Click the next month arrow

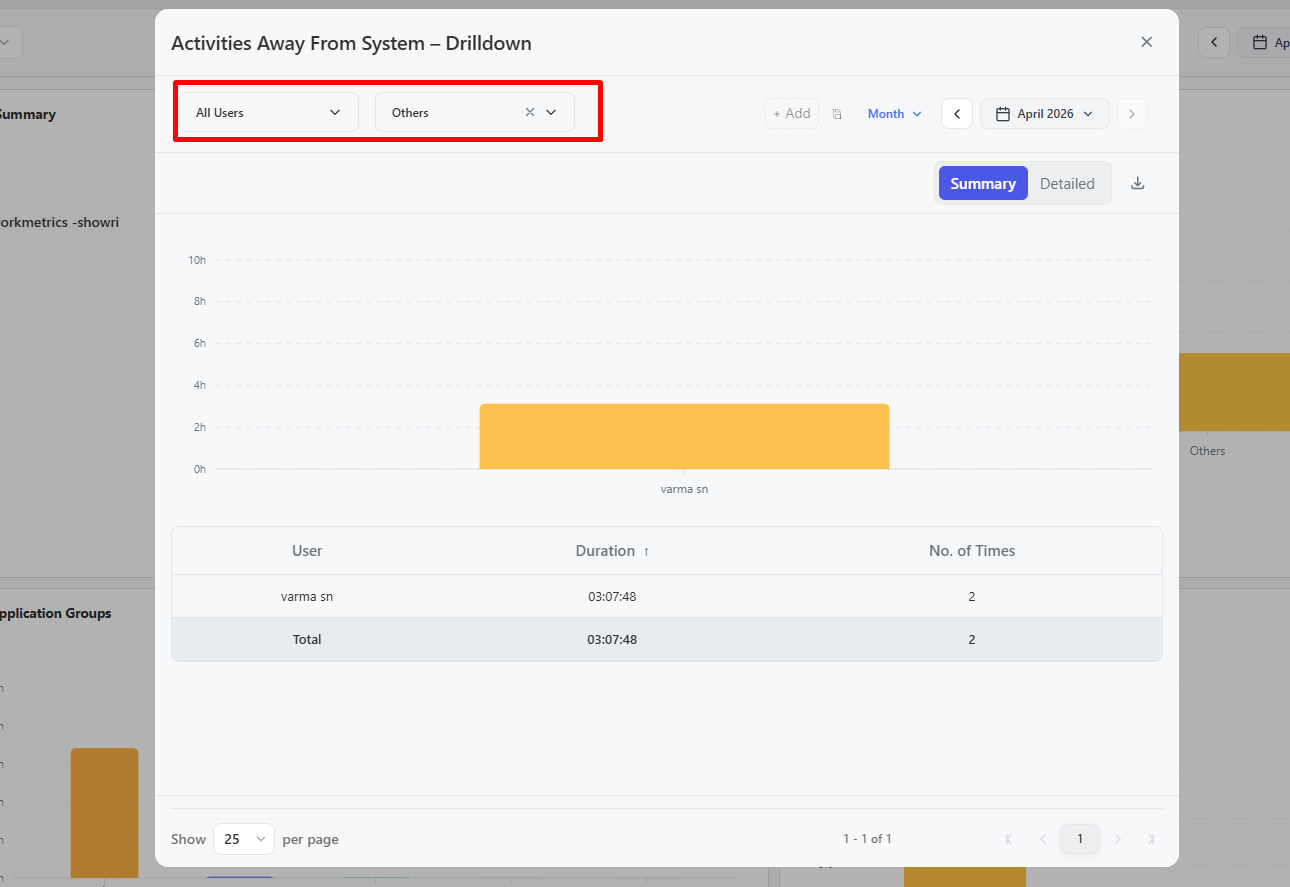click(1132, 114)
